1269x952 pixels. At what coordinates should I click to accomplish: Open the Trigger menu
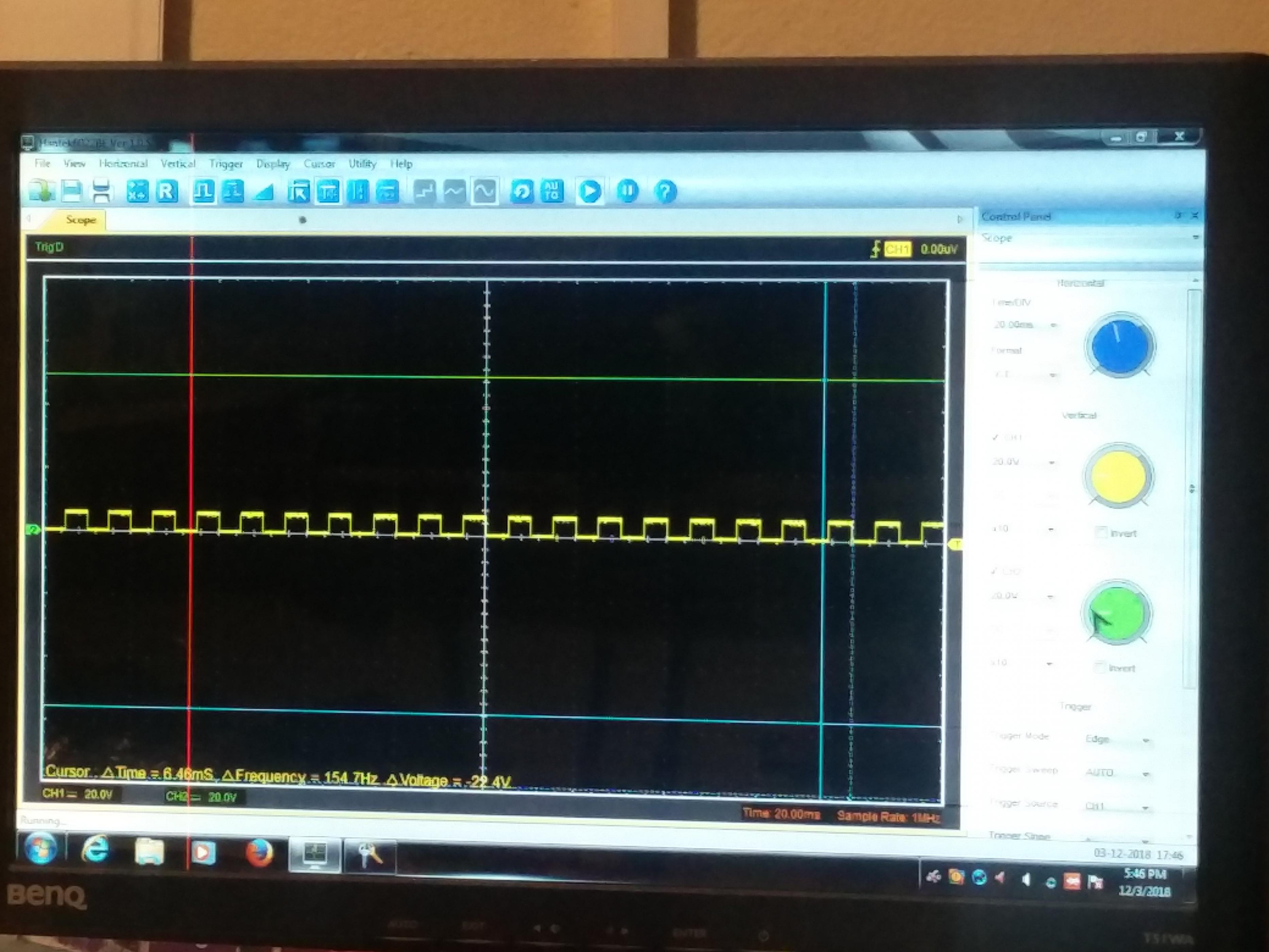point(226,164)
